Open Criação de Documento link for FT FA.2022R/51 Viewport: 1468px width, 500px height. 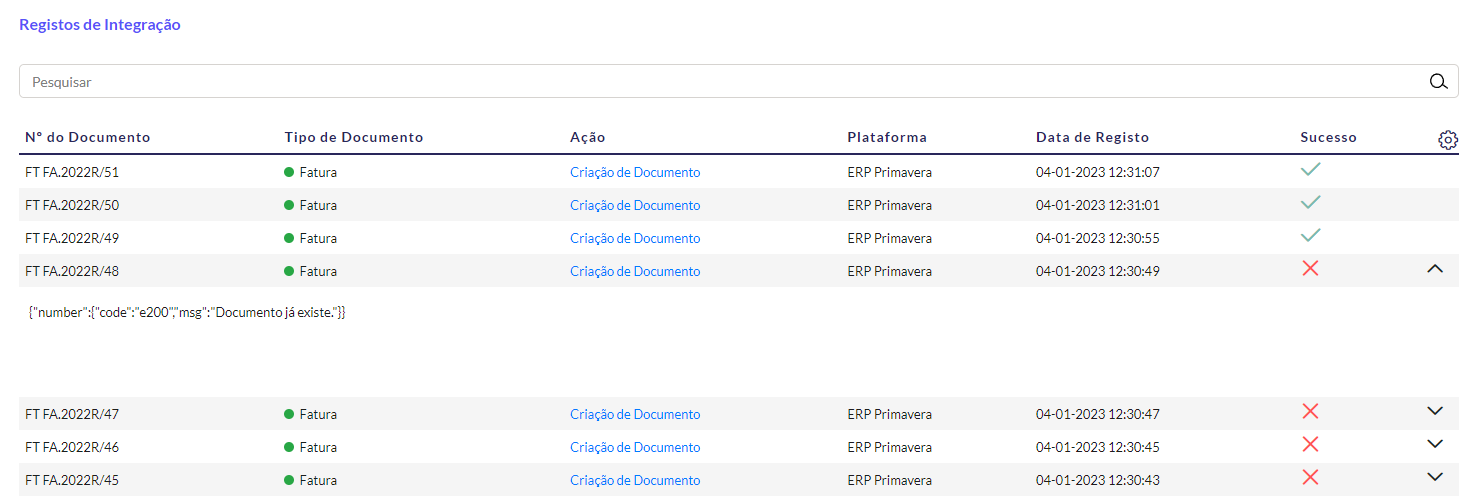point(635,172)
